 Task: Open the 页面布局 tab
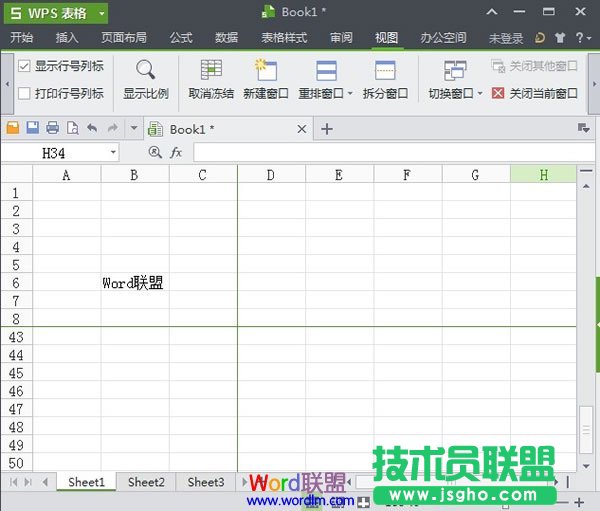pyautogui.click(x=124, y=38)
